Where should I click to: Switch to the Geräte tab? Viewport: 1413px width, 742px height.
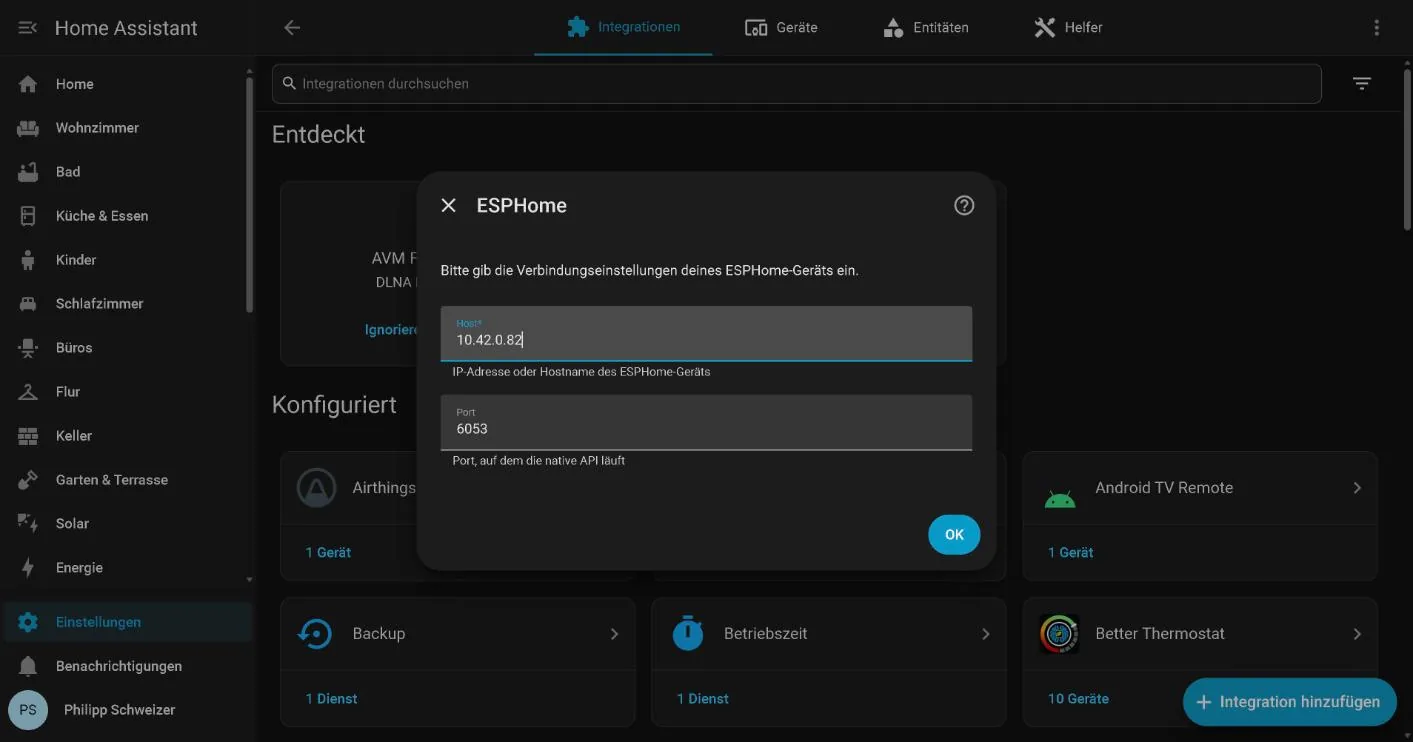point(781,28)
